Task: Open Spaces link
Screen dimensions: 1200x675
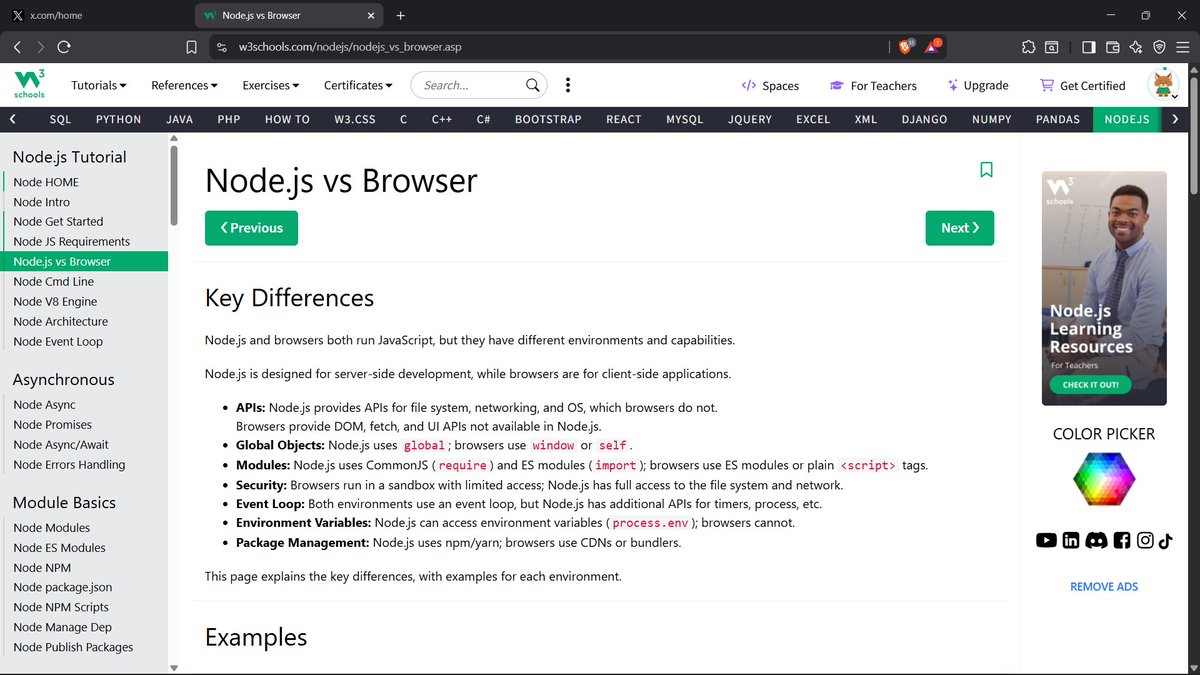Action: [770, 86]
